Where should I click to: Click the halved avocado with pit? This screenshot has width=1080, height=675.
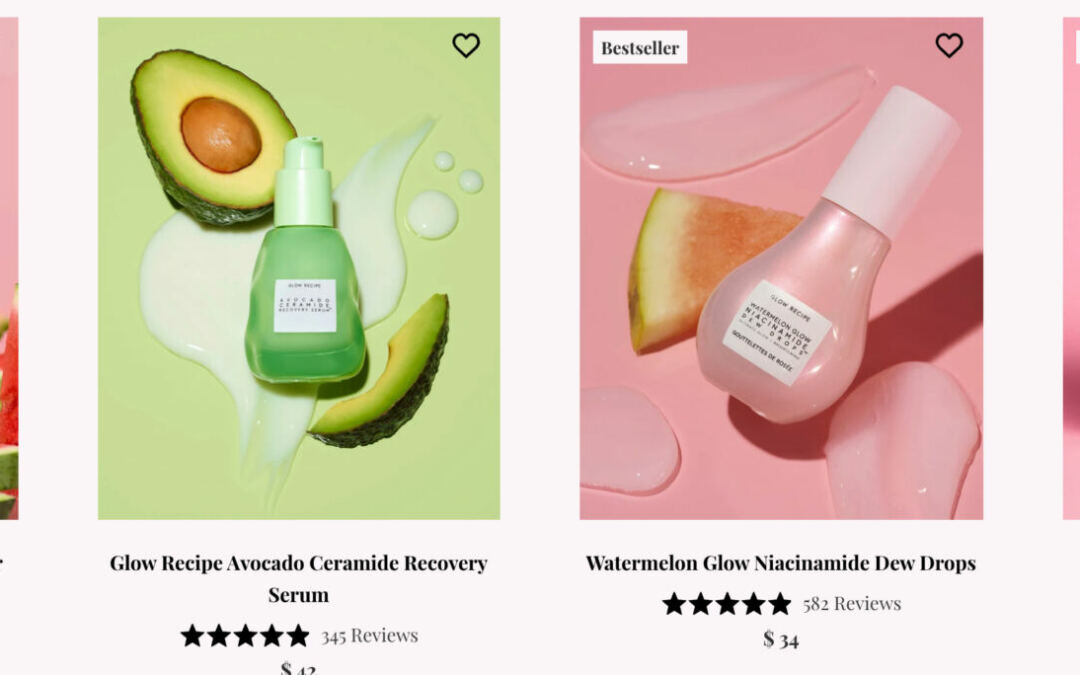tap(210, 135)
